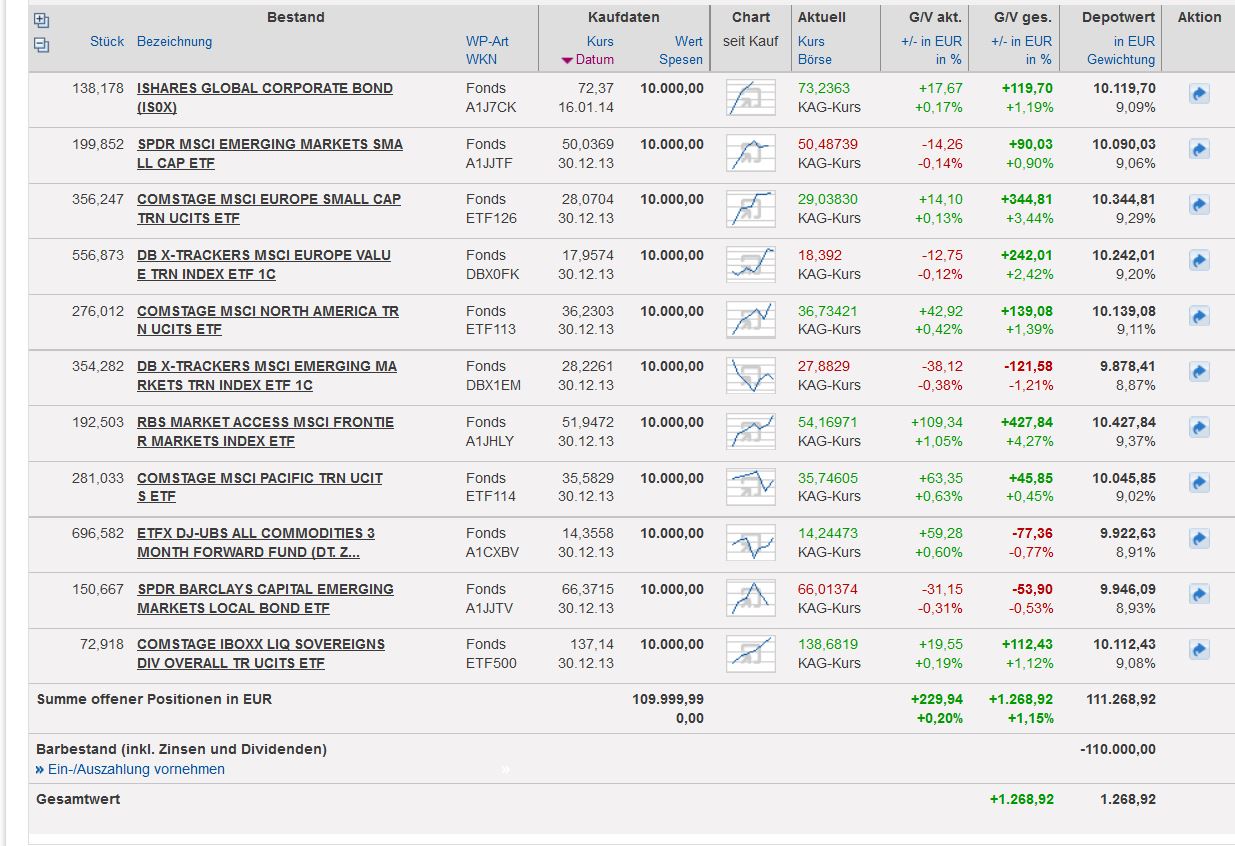Sort by Gewichtung column header
Image resolution: width=1235 pixels, height=846 pixels.
point(1120,60)
